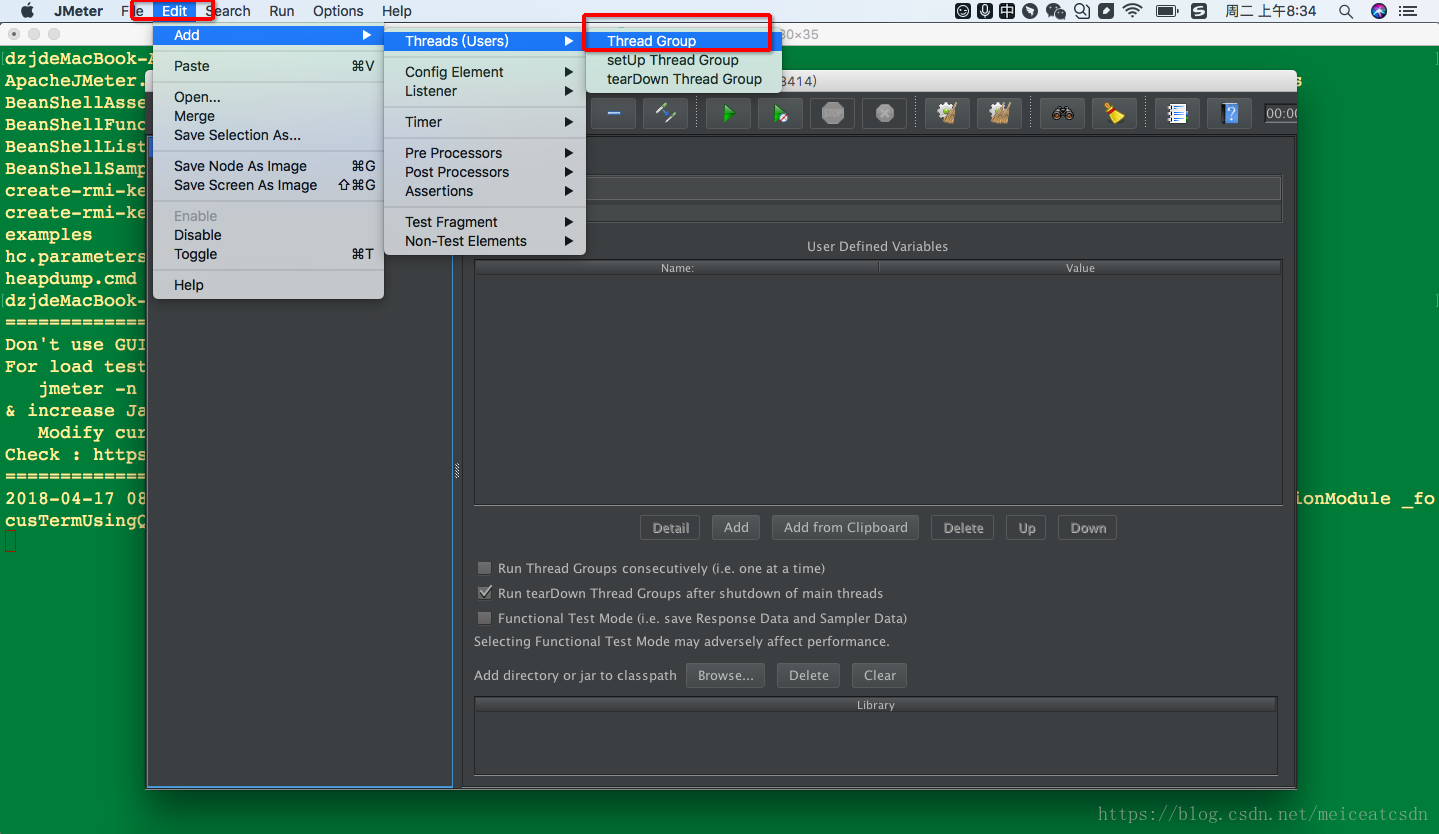The height and width of the screenshot is (834, 1439).
Task: Select tearDown Thread Group
Action: coord(684,79)
